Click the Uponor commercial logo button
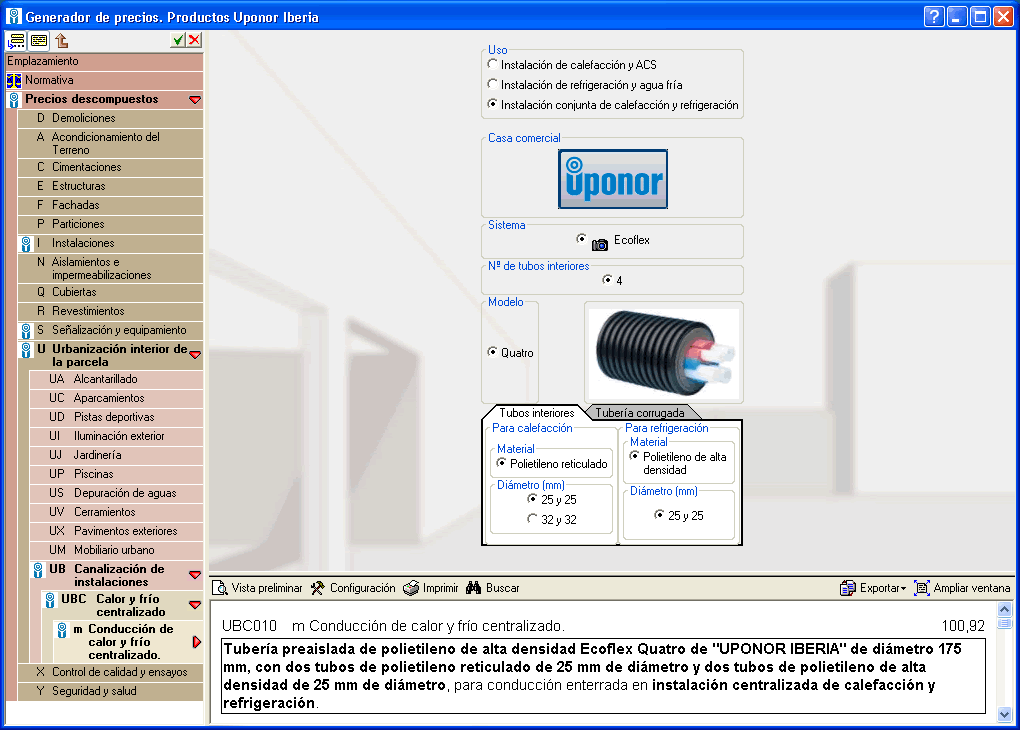The width and height of the screenshot is (1020, 730). [612, 179]
